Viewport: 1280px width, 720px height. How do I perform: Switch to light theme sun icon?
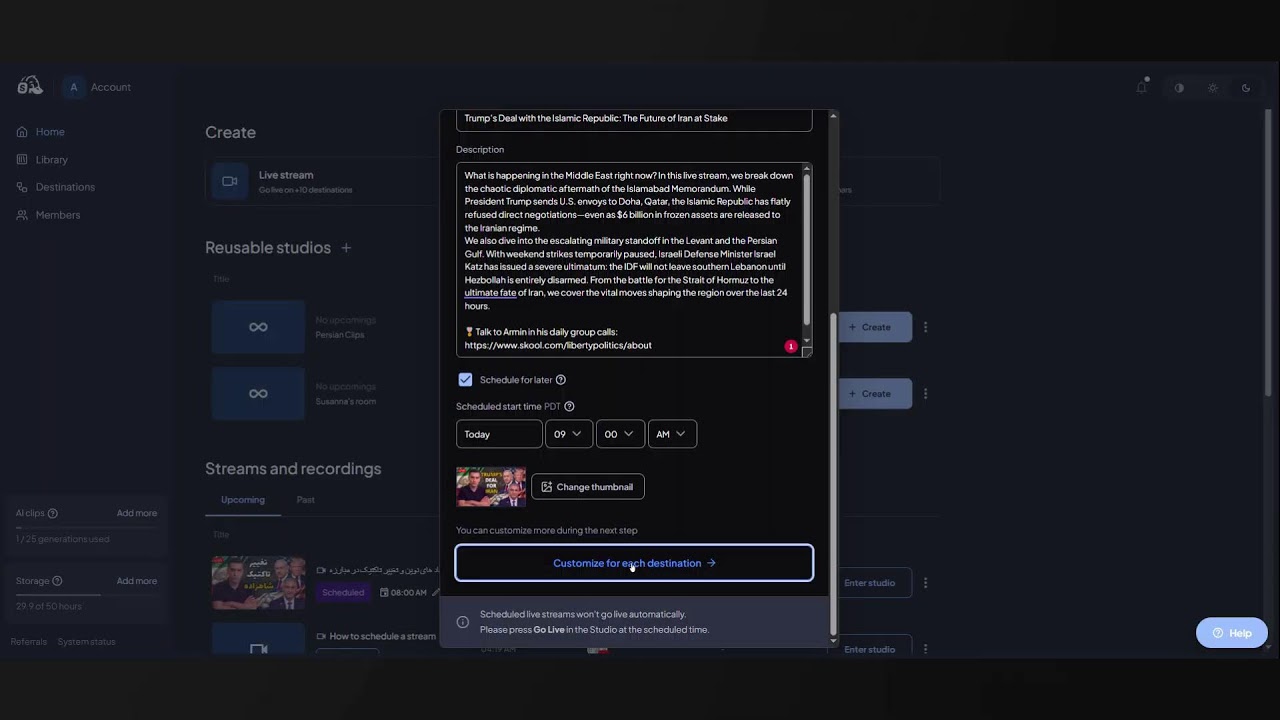click(x=1213, y=88)
